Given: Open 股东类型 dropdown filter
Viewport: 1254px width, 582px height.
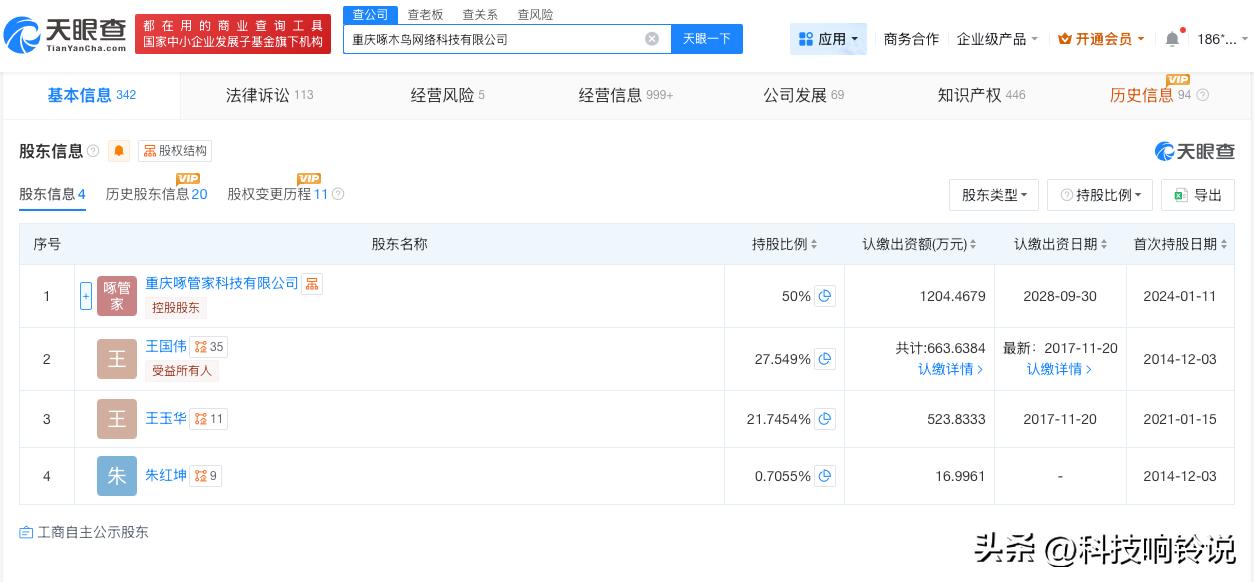Looking at the screenshot, I should coord(994,195).
